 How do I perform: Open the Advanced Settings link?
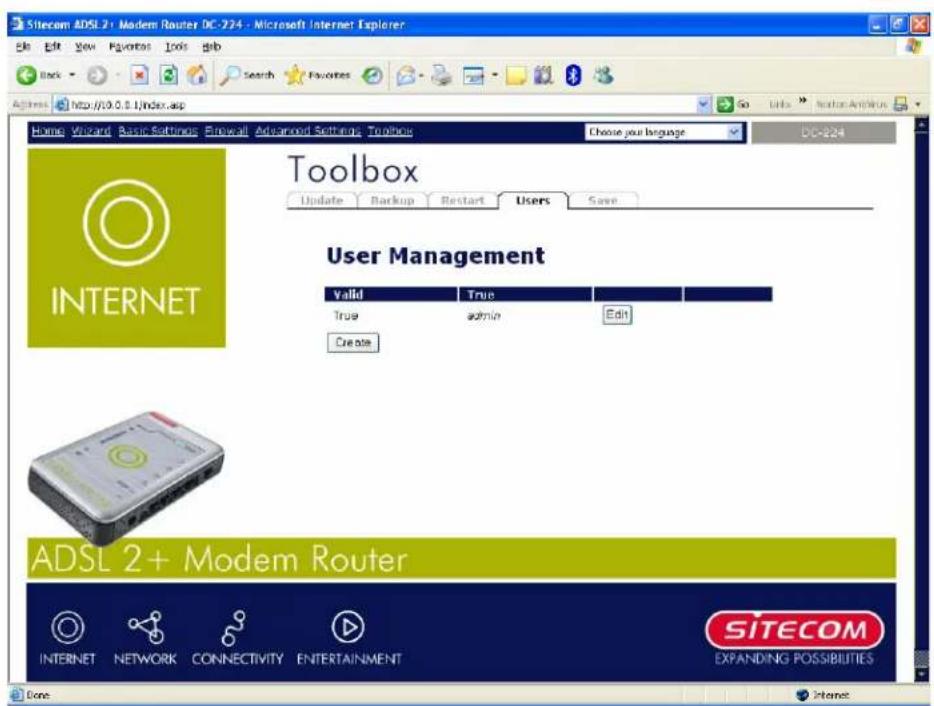(308, 131)
